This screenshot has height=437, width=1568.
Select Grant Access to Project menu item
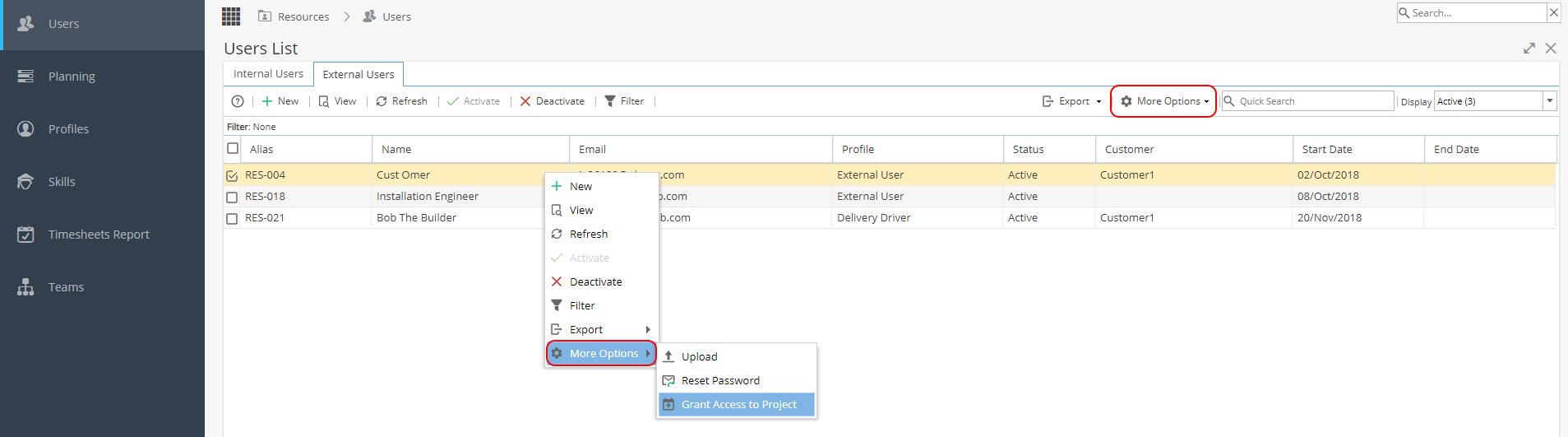point(737,404)
